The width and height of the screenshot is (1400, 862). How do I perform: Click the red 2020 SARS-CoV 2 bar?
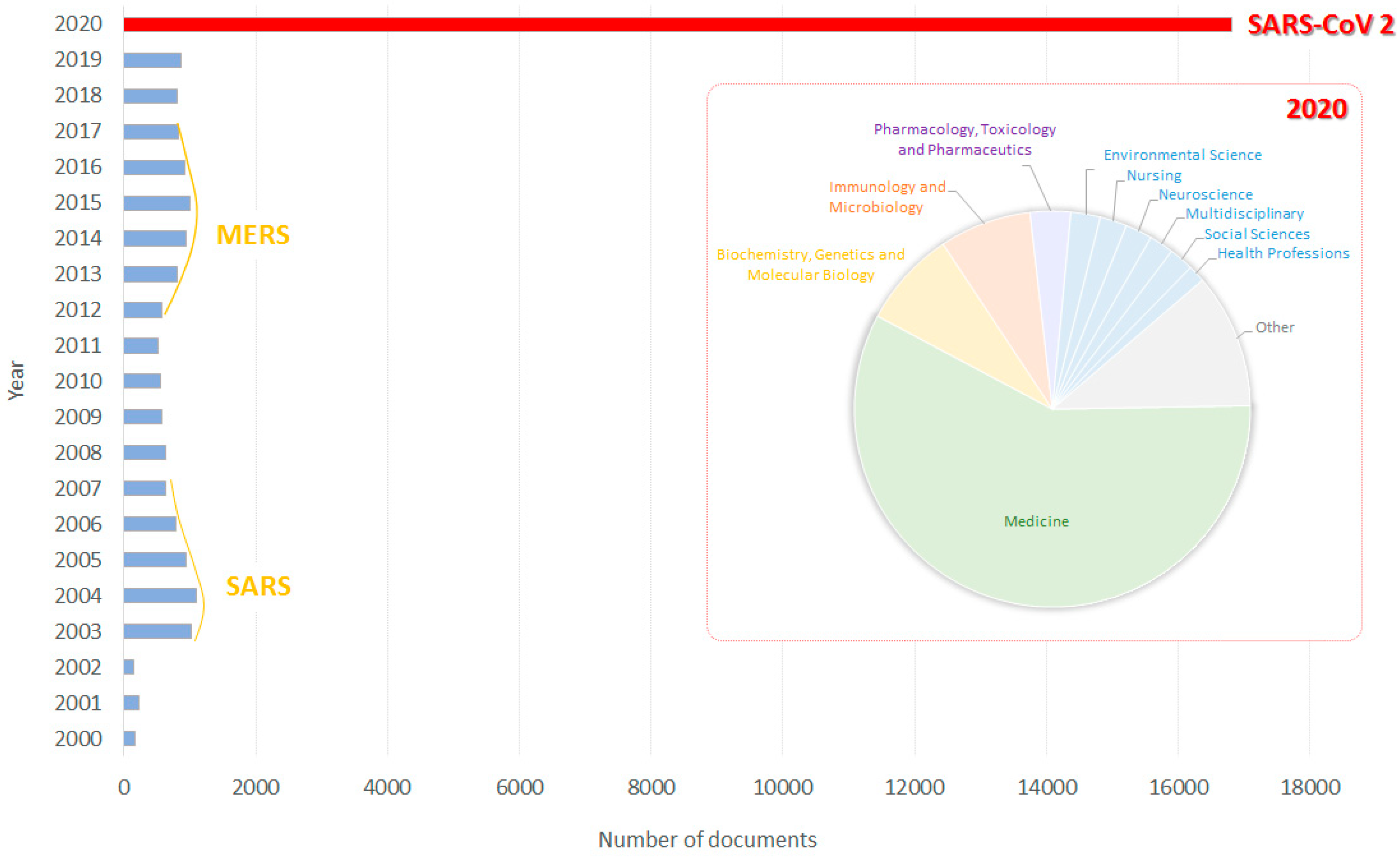click(x=677, y=24)
